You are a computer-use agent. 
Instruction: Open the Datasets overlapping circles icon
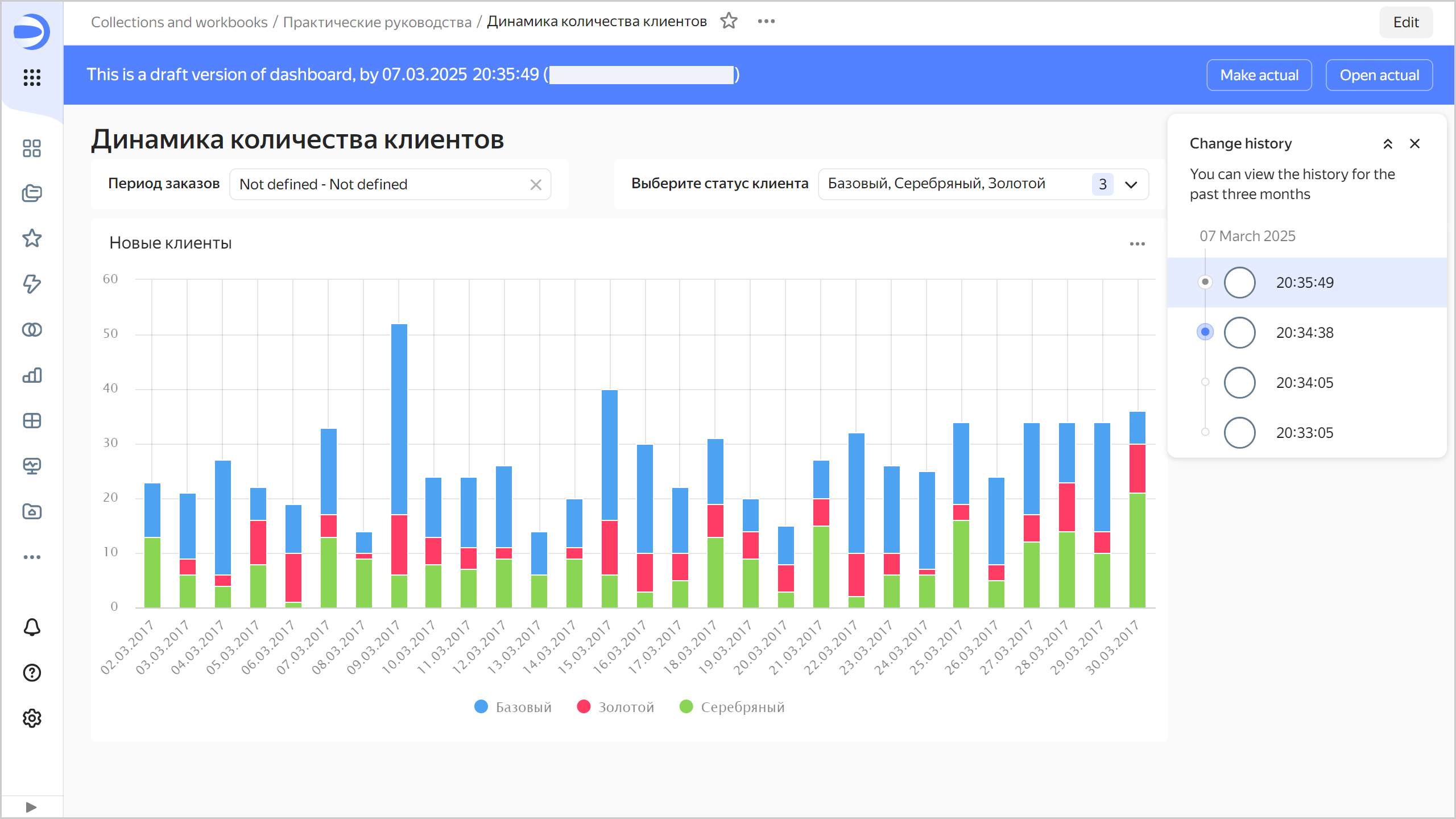[32, 330]
